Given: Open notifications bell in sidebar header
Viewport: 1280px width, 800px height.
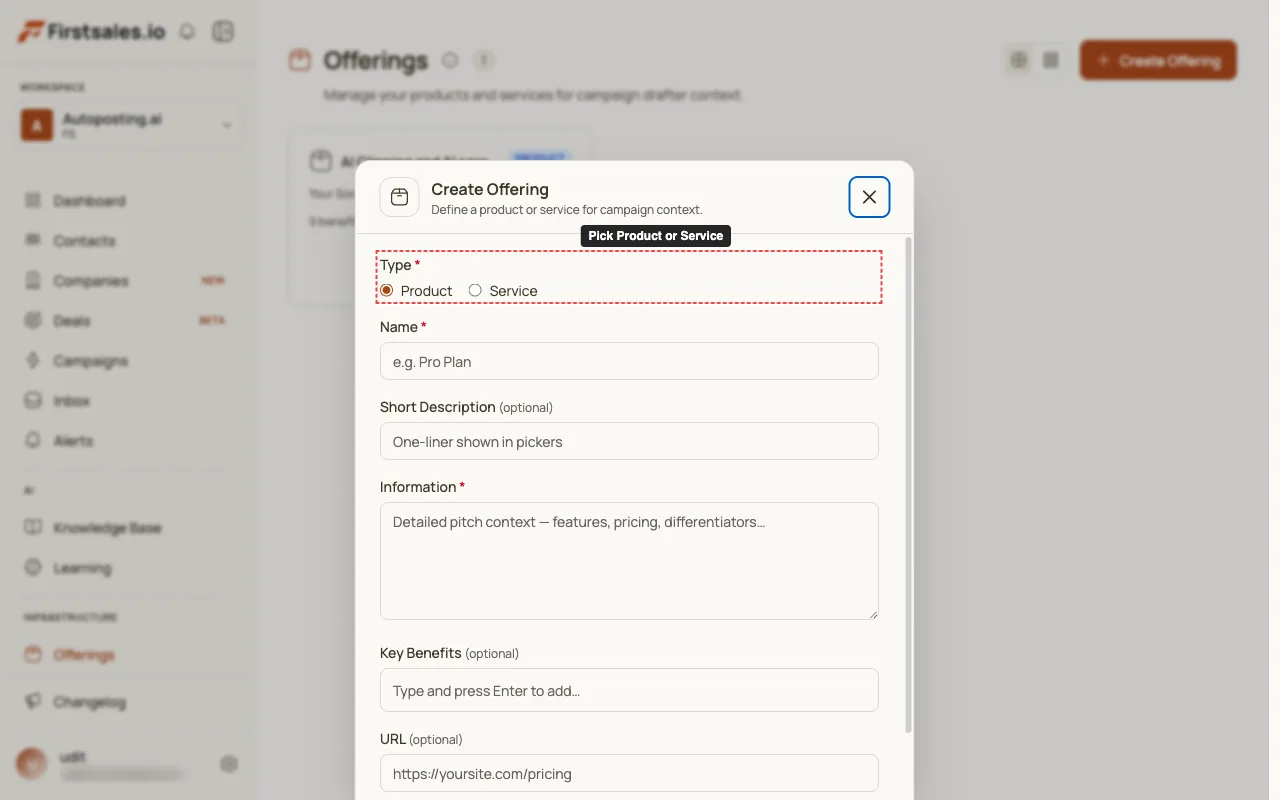Looking at the screenshot, I should pos(187,32).
